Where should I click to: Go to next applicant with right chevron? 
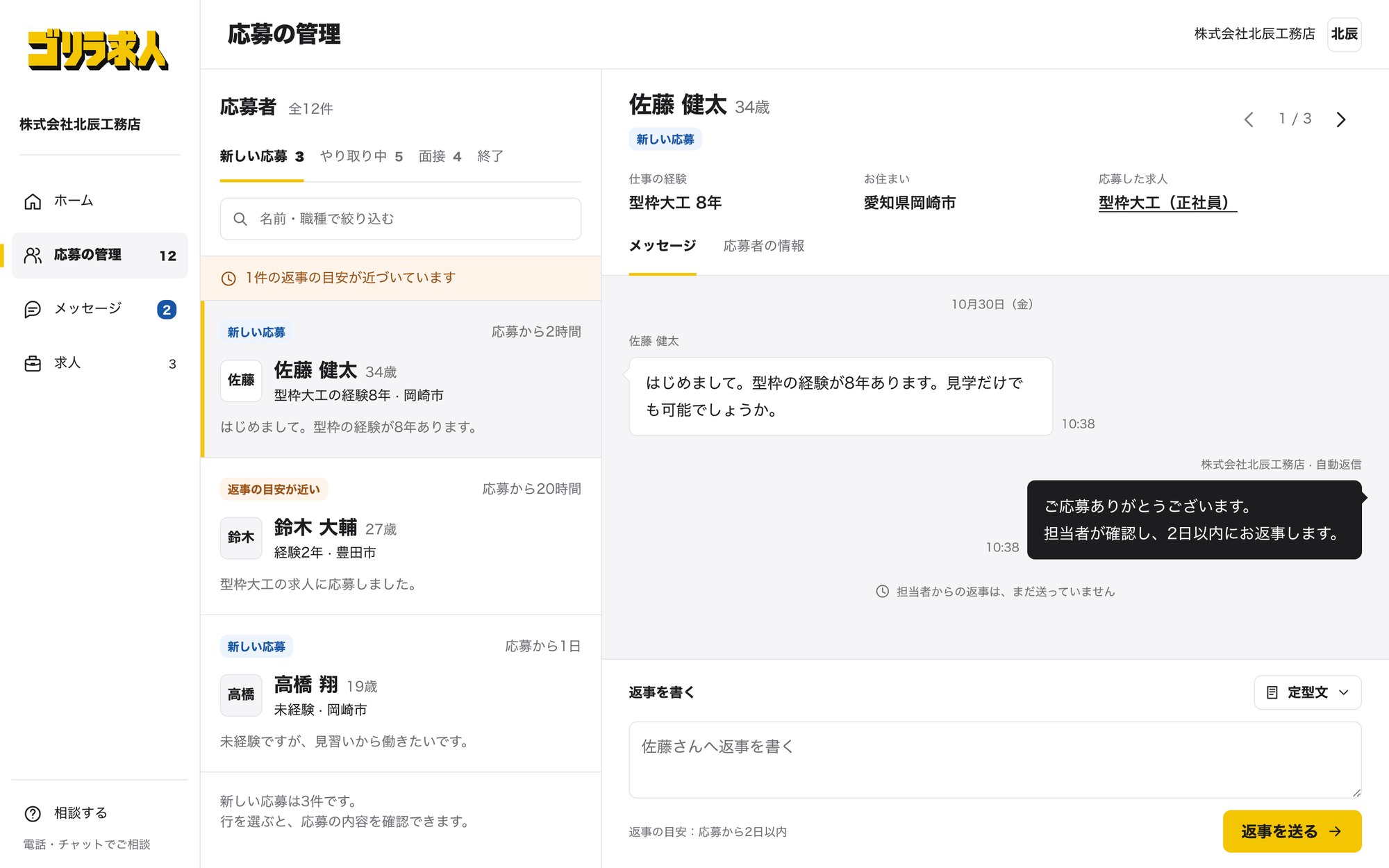(1341, 119)
